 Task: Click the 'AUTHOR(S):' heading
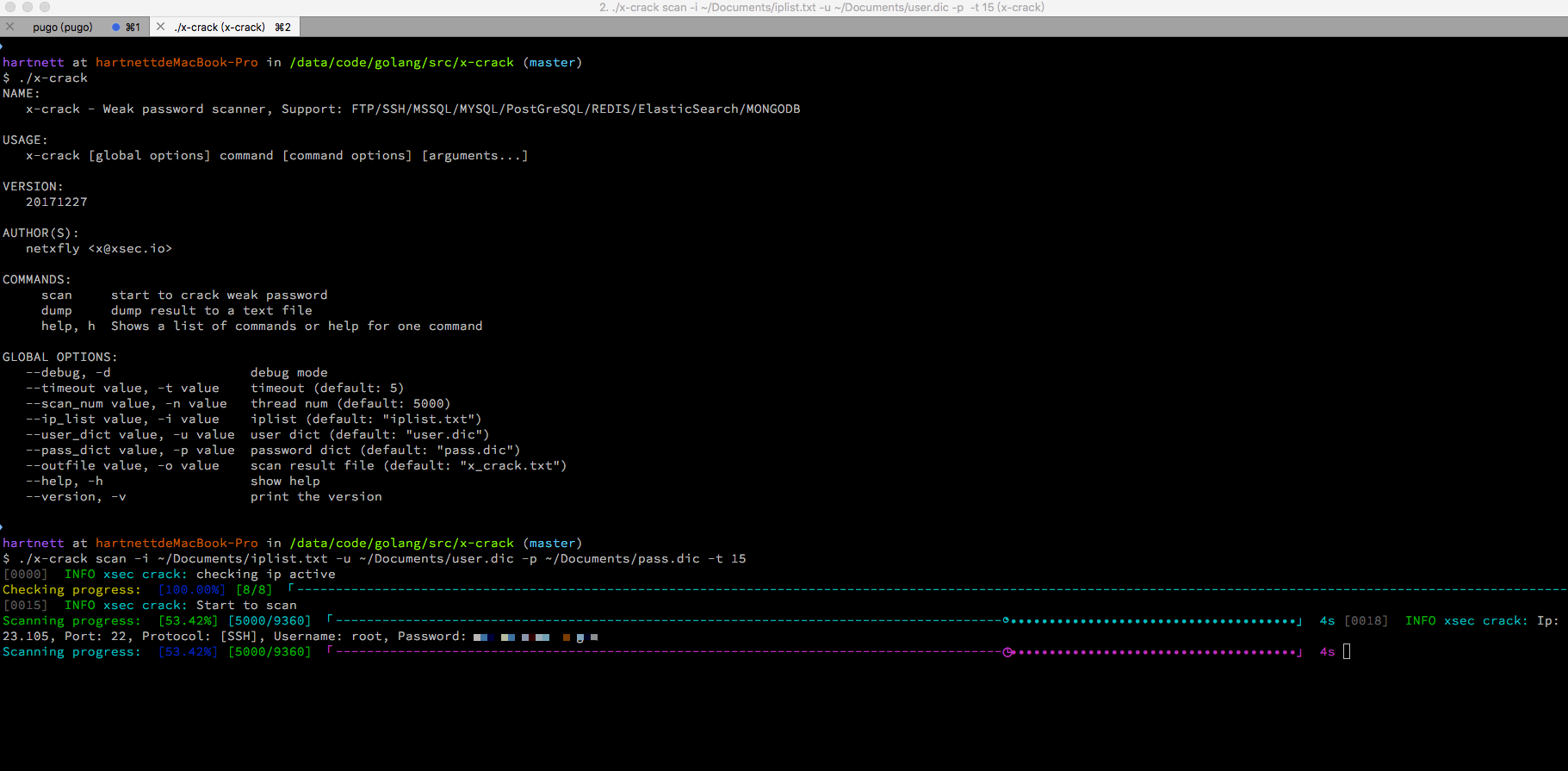[x=40, y=233]
